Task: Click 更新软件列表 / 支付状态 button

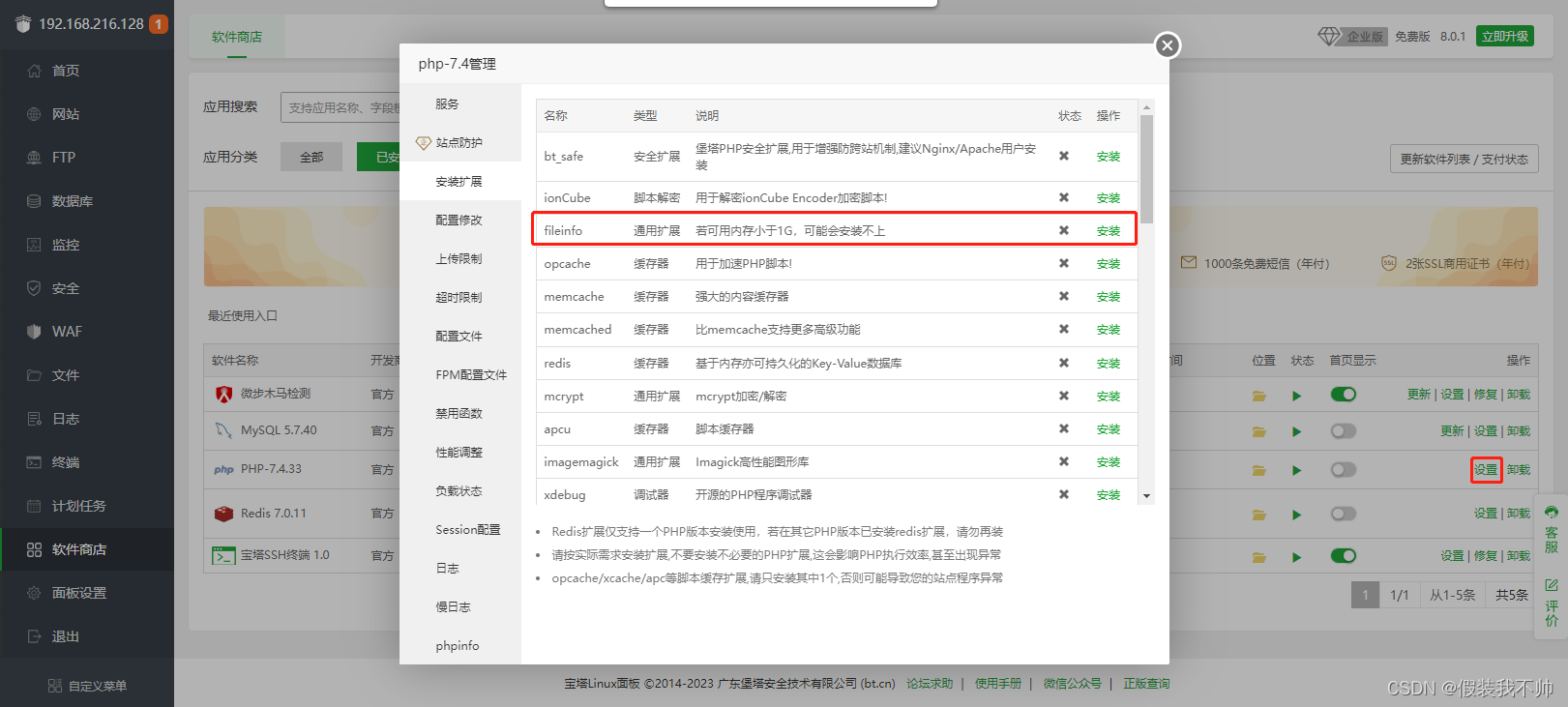Action: click(x=1464, y=160)
